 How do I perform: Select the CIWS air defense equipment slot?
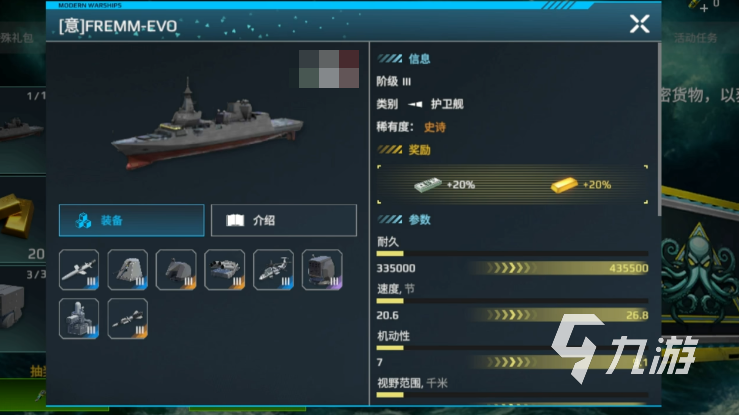click(79, 318)
